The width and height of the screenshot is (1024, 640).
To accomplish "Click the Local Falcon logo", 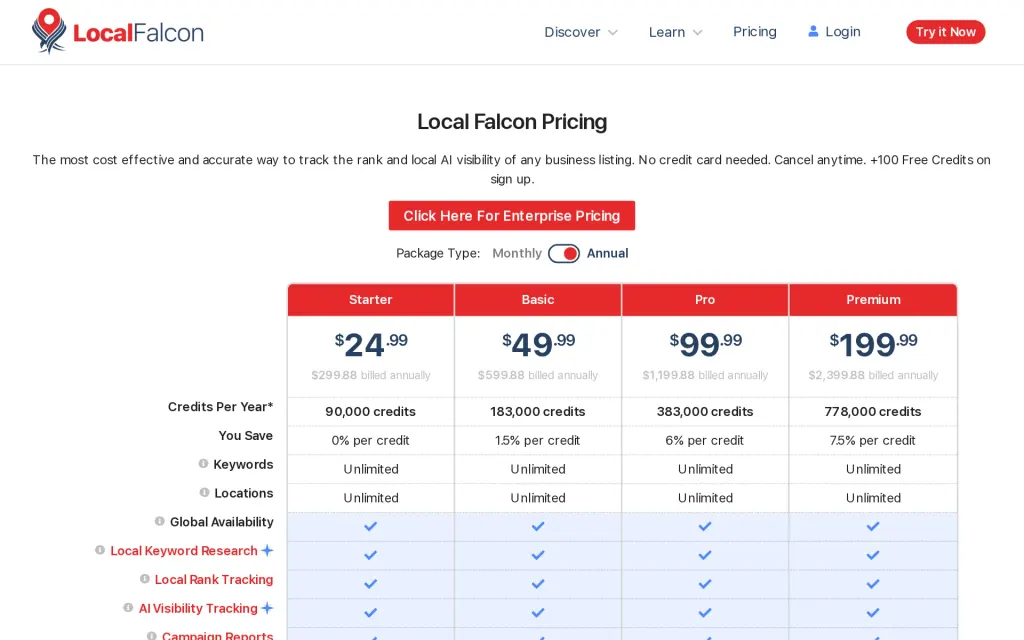I will (x=118, y=31).
